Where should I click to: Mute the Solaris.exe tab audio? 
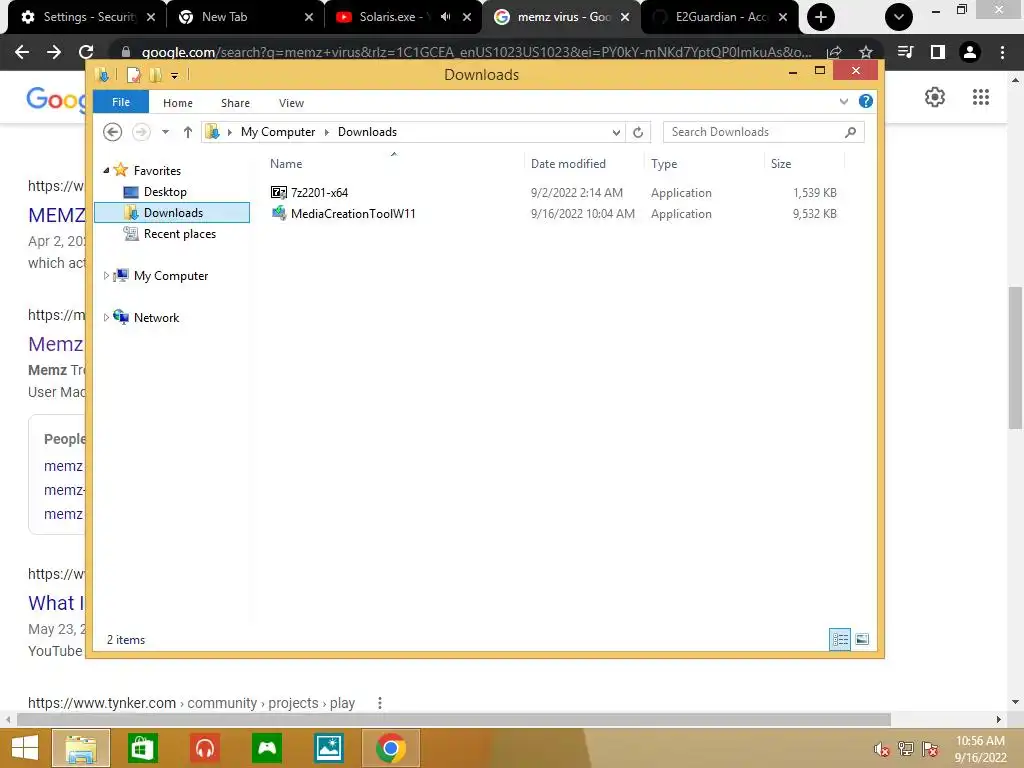pyautogui.click(x=445, y=17)
